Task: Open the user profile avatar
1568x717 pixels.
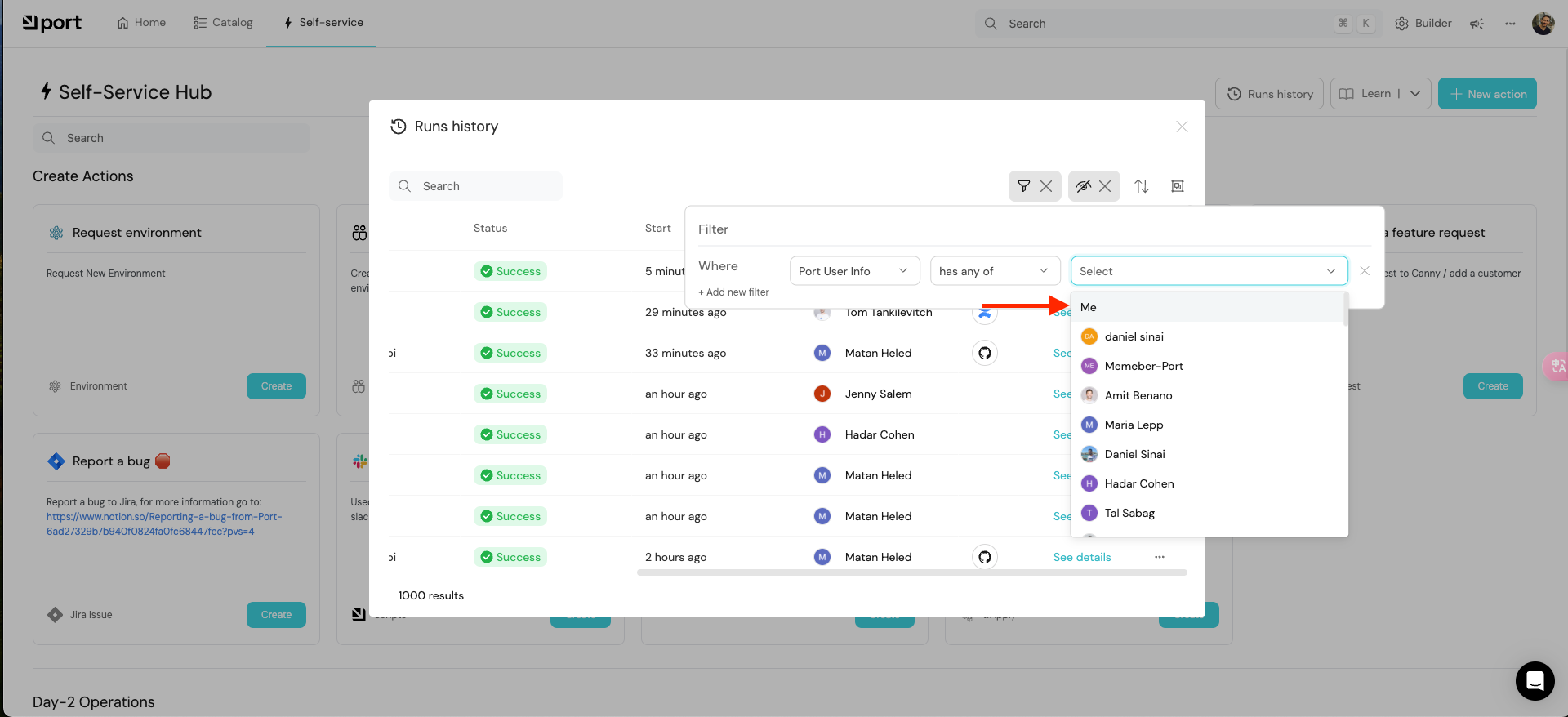Action: click(1543, 24)
